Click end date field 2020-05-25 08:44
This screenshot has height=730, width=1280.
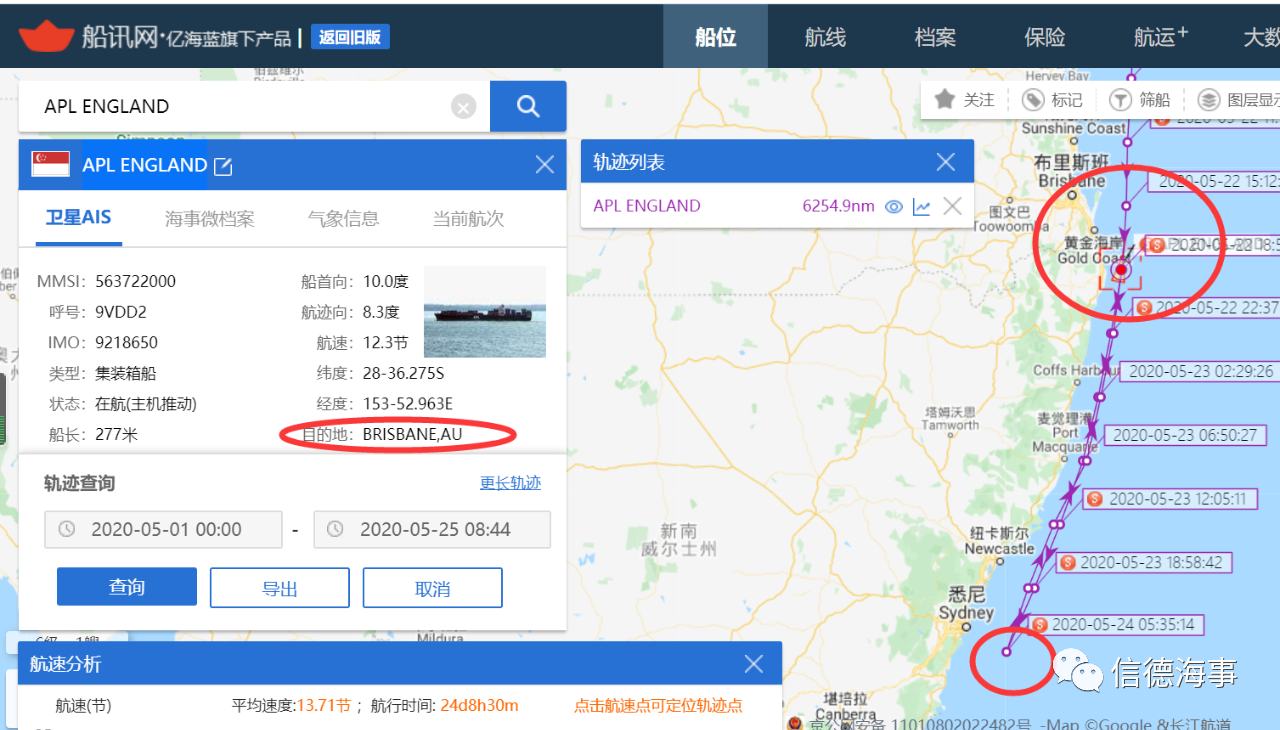432,529
